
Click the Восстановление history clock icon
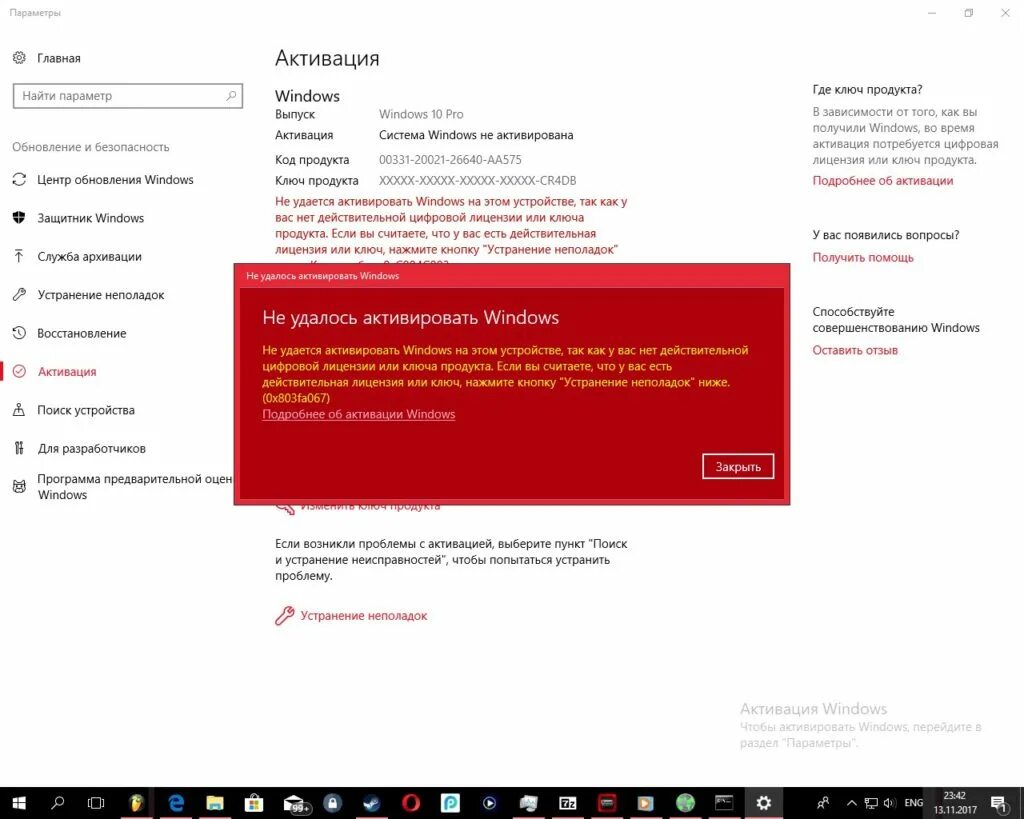click(x=20, y=333)
